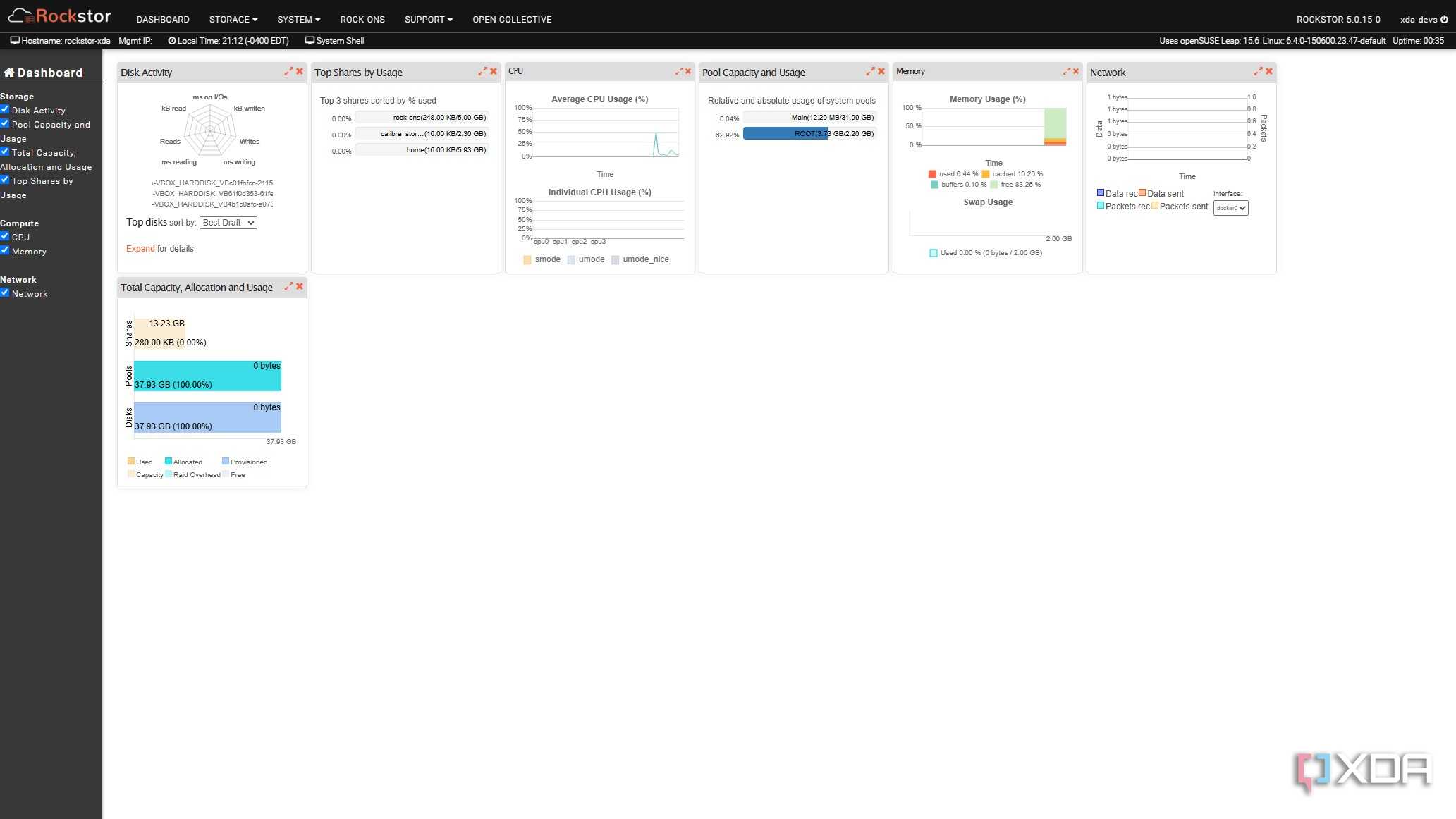The height and width of the screenshot is (819, 1456).
Task: Click the calibre_stor share usage row
Action: pyautogui.click(x=422, y=134)
